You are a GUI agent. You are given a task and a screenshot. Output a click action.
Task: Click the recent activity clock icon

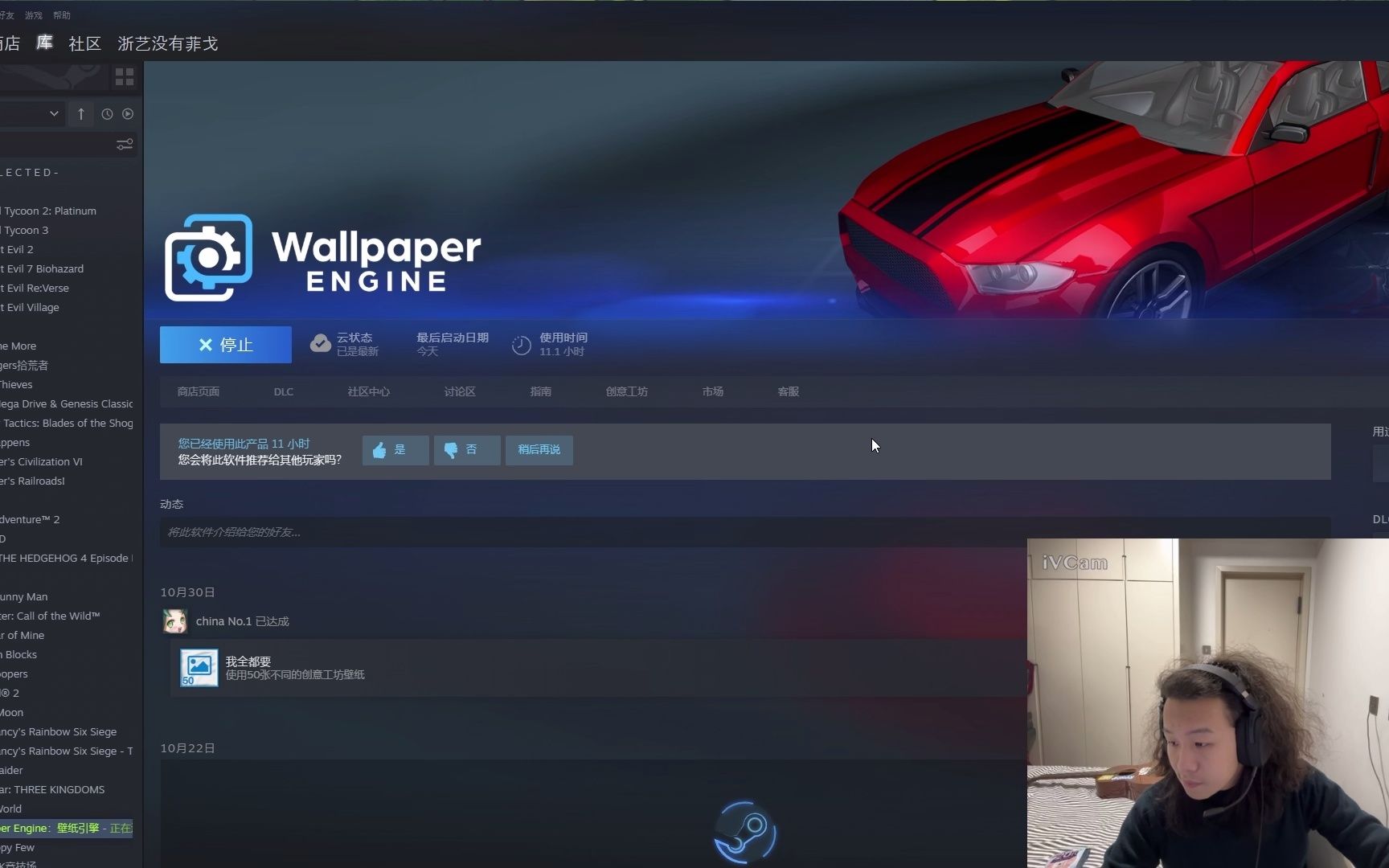point(107,114)
